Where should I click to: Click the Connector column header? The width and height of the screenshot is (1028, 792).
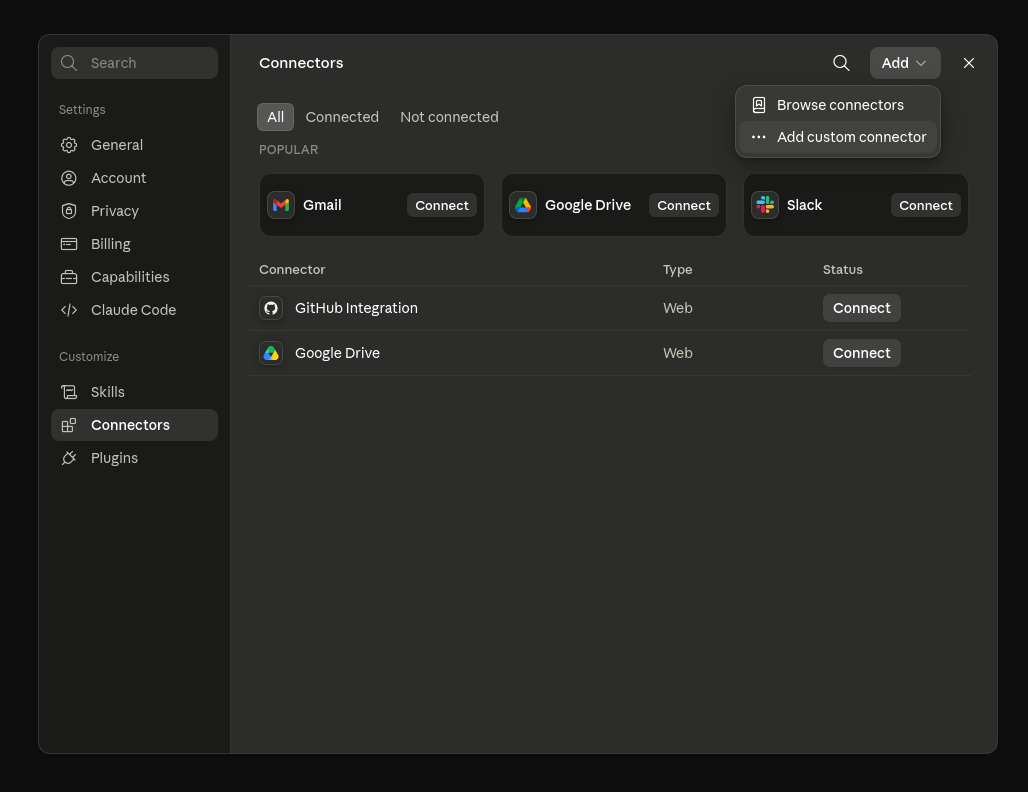point(292,269)
